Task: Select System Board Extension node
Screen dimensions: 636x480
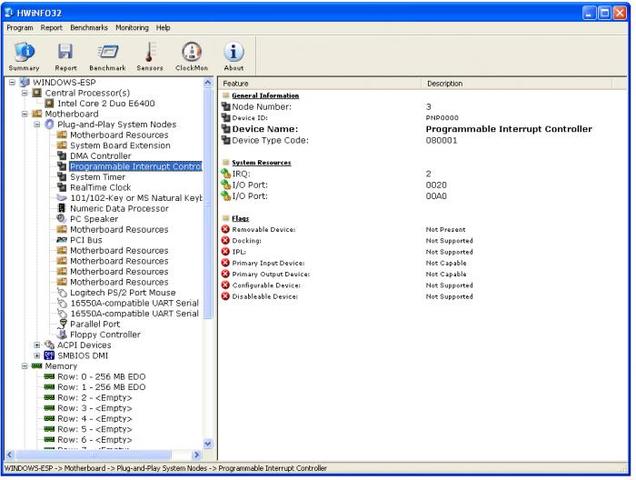Action: pos(120,145)
